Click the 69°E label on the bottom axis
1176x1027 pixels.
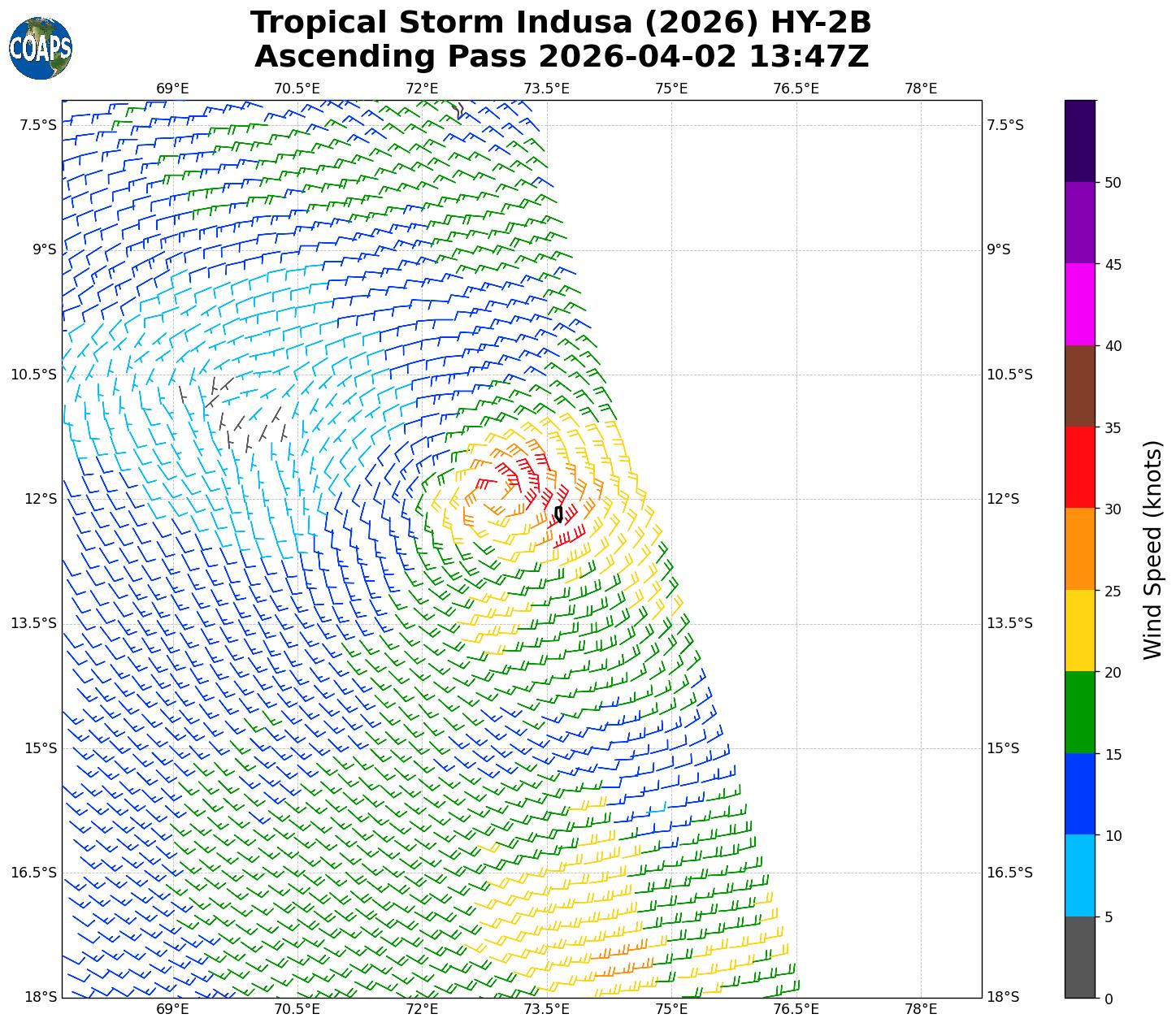pos(172,1009)
